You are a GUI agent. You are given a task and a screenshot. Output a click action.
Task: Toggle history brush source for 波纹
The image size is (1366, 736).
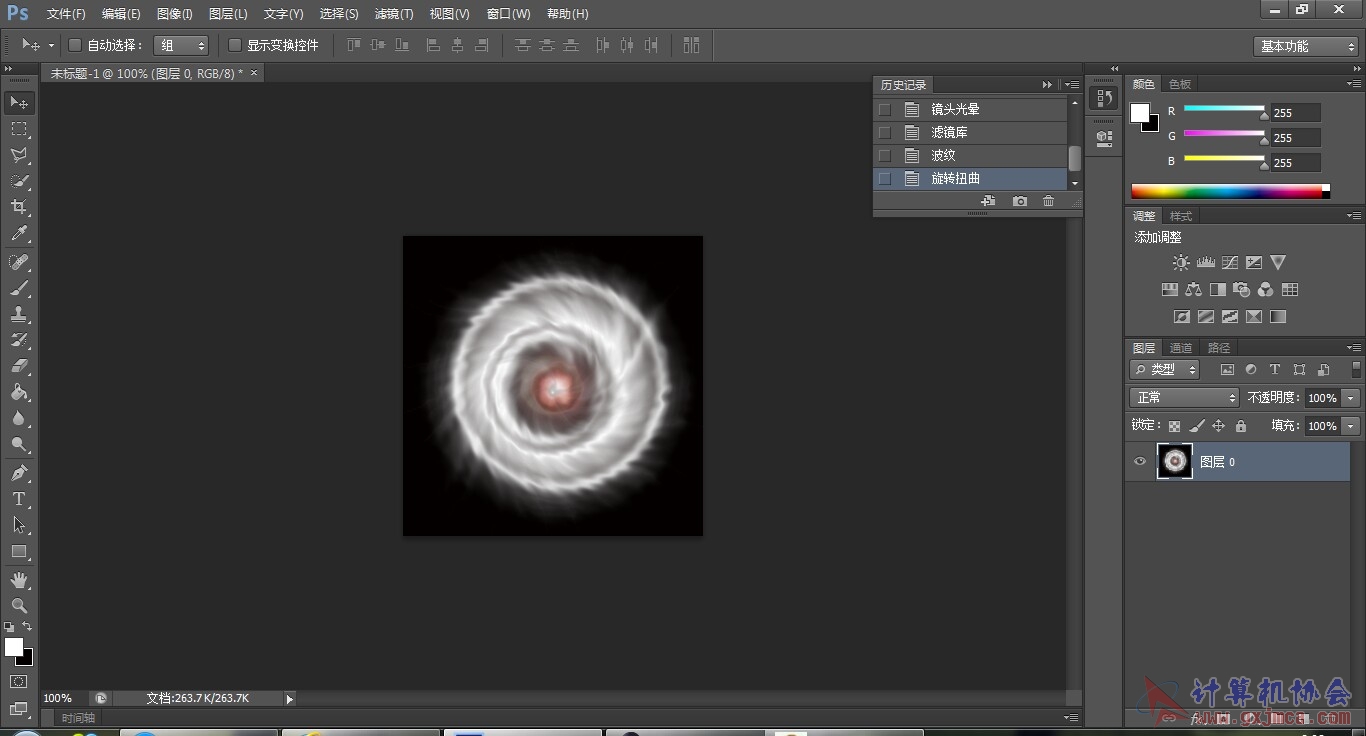point(884,155)
